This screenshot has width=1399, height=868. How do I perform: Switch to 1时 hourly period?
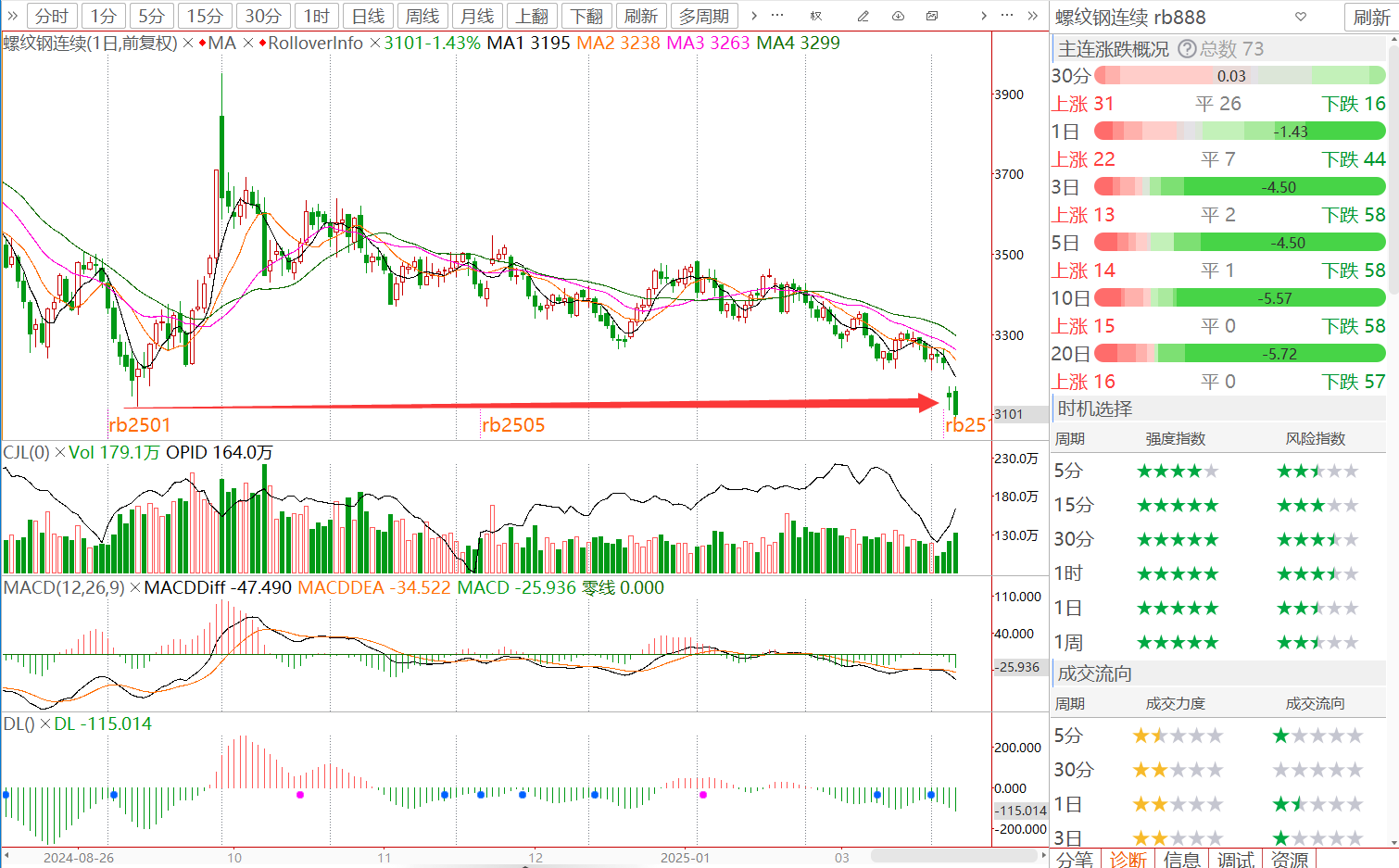click(317, 16)
